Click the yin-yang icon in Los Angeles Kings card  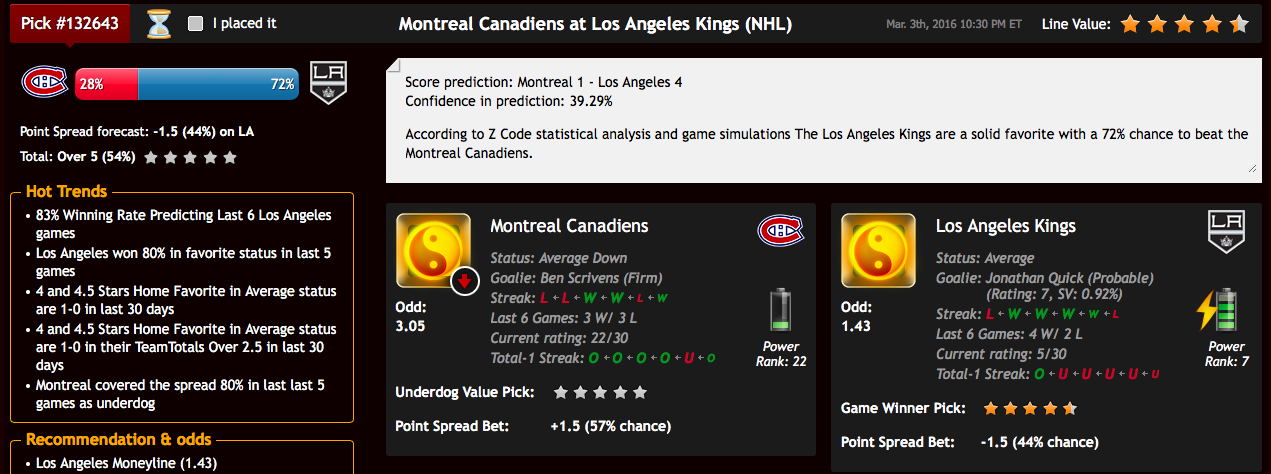[879, 251]
